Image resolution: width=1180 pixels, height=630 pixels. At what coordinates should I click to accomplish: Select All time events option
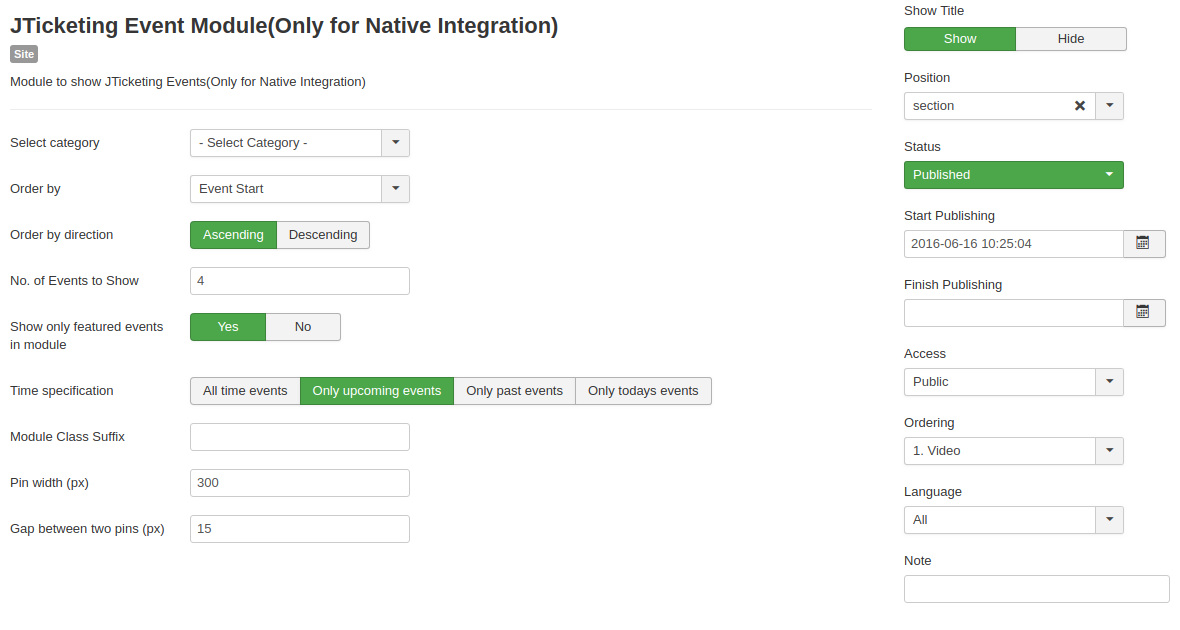point(245,391)
